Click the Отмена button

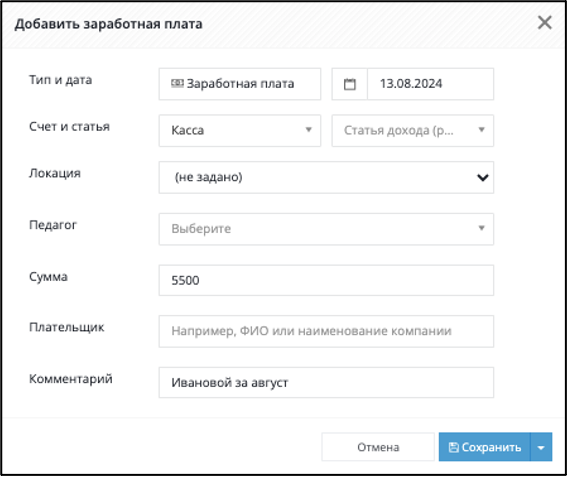pos(378,447)
